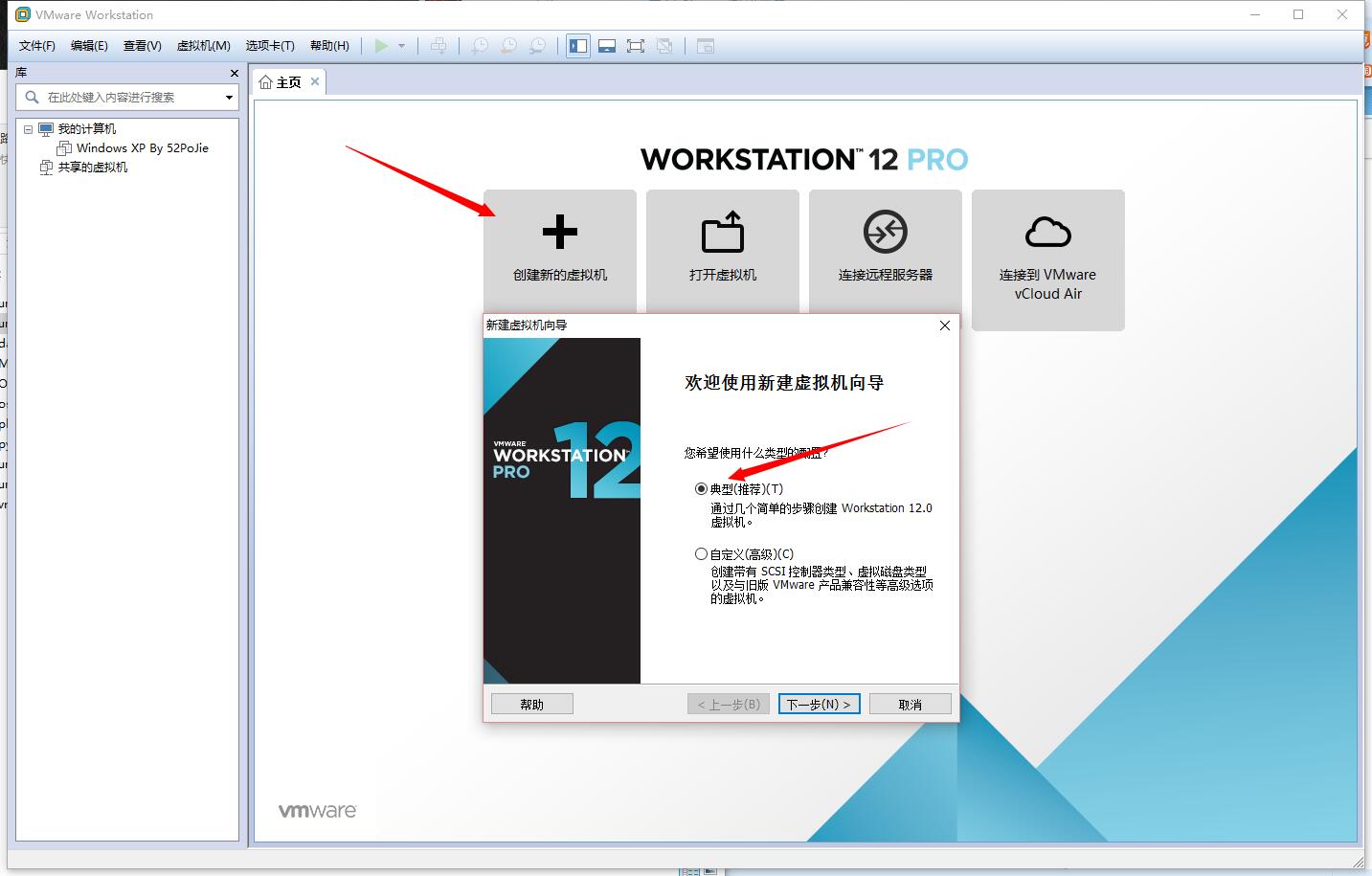Click the revert to snapshot toolbar icon
This screenshot has width=1372, height=876.
[509, 46]
